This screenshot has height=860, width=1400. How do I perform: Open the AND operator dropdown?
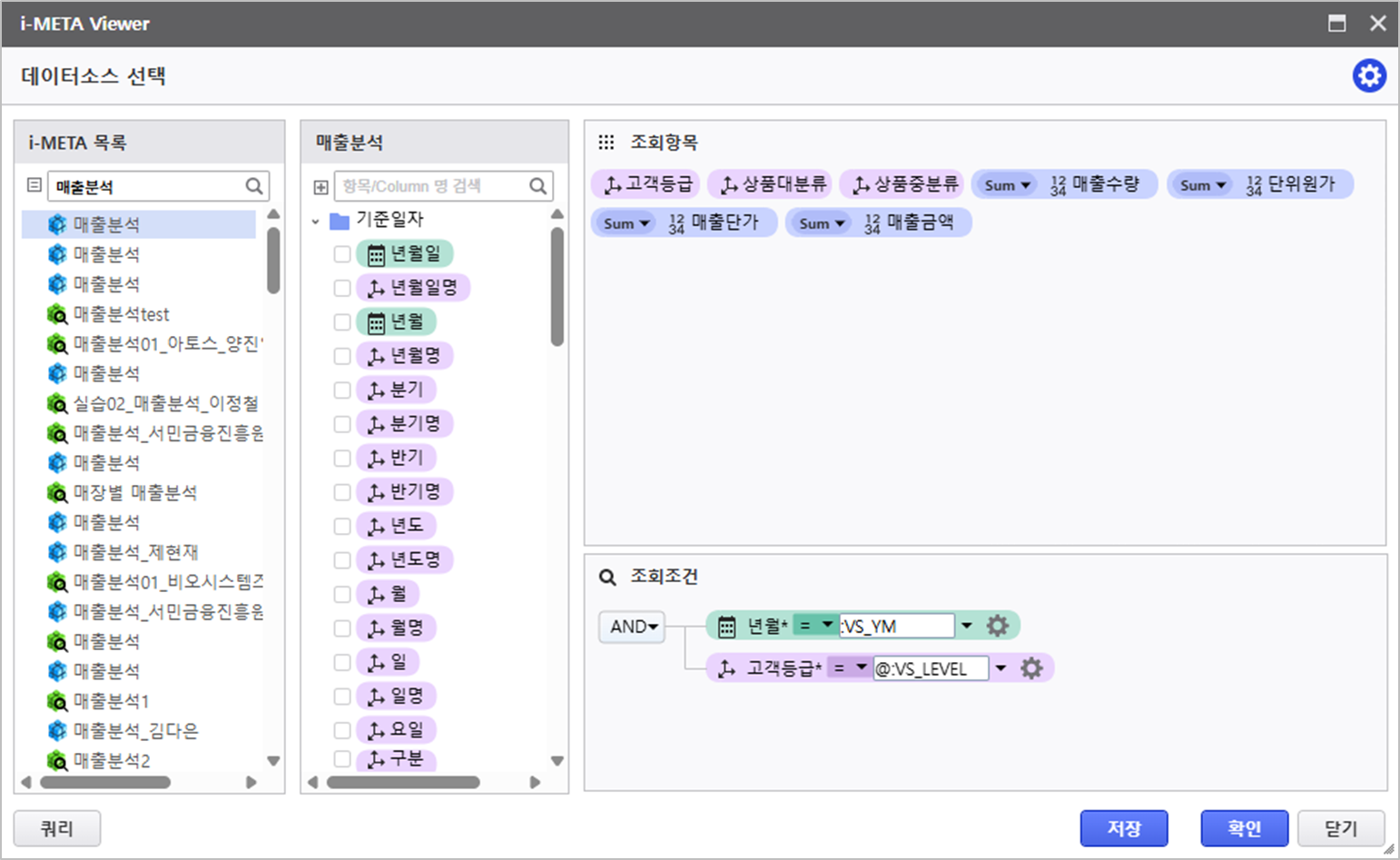[633, 627]
